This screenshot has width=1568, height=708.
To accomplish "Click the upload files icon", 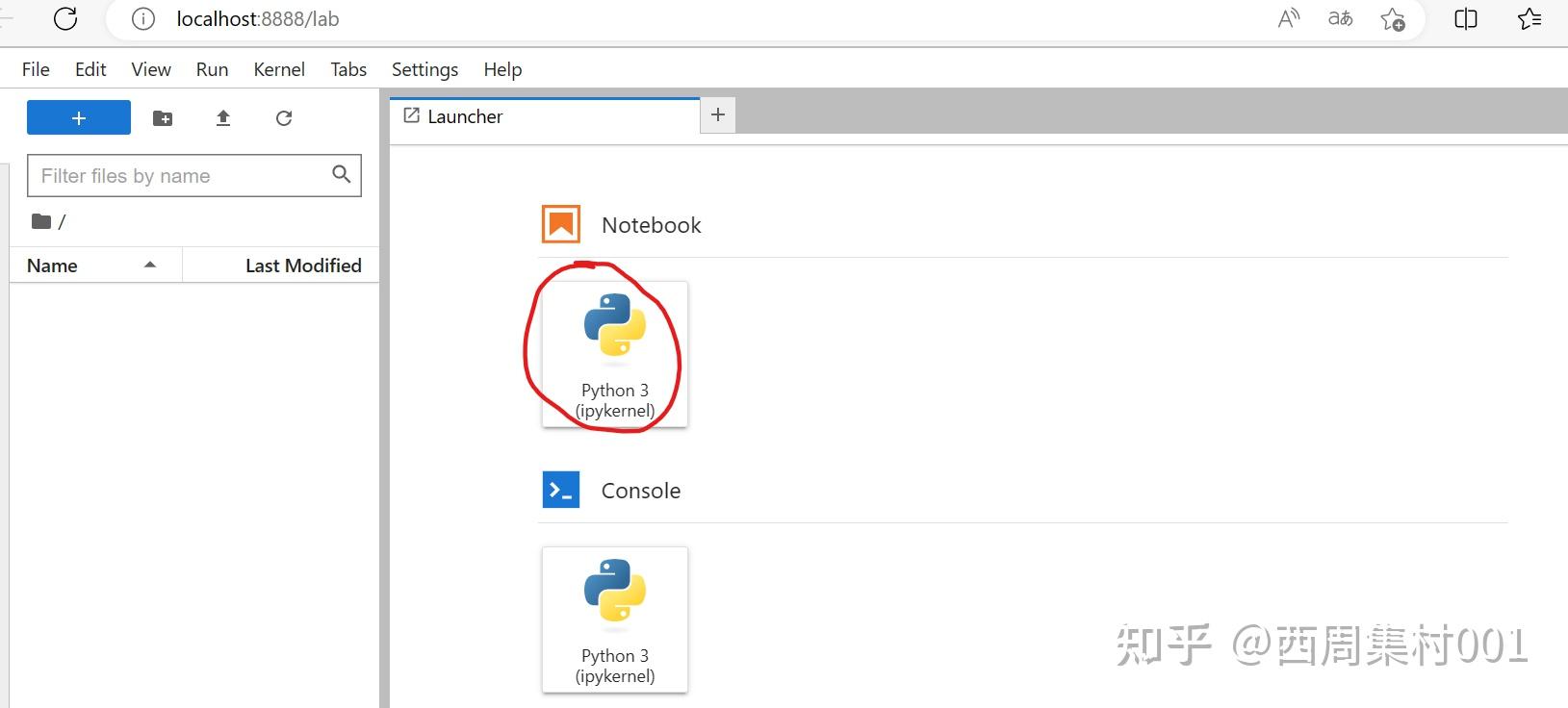I will point(223,117).
